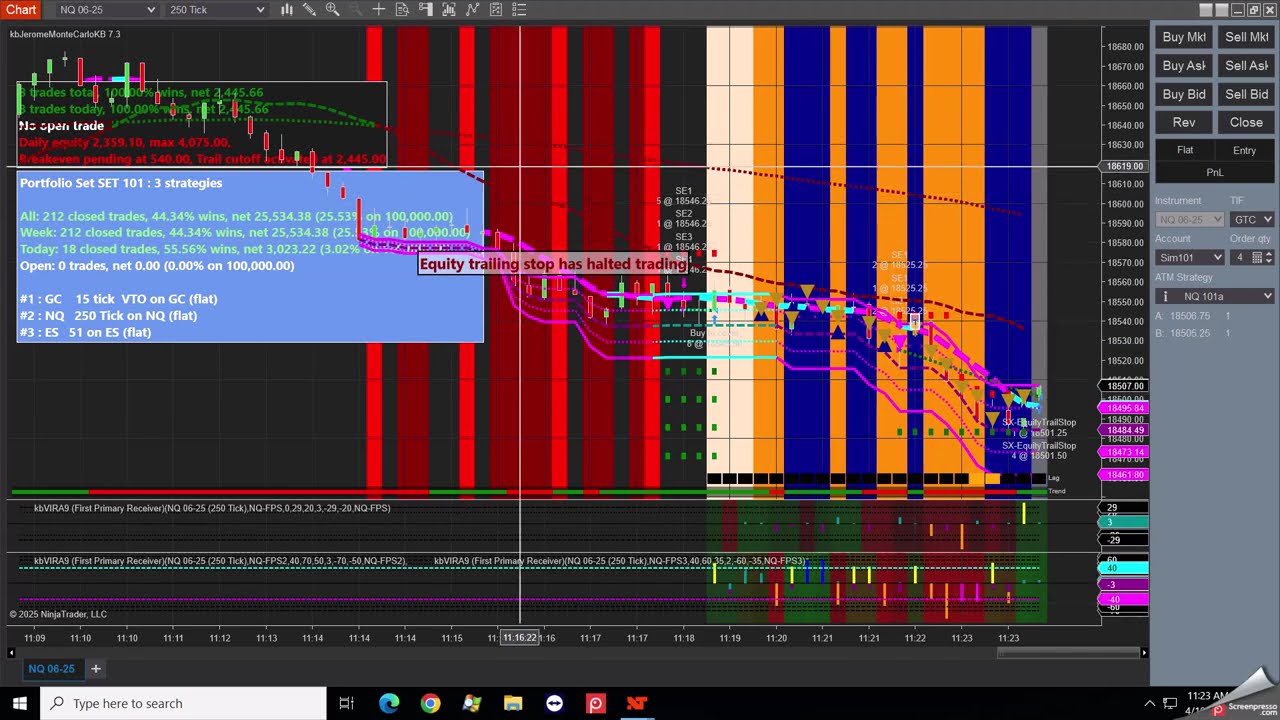Open the data box icon

pyautogui.click(x=402, y=10)
